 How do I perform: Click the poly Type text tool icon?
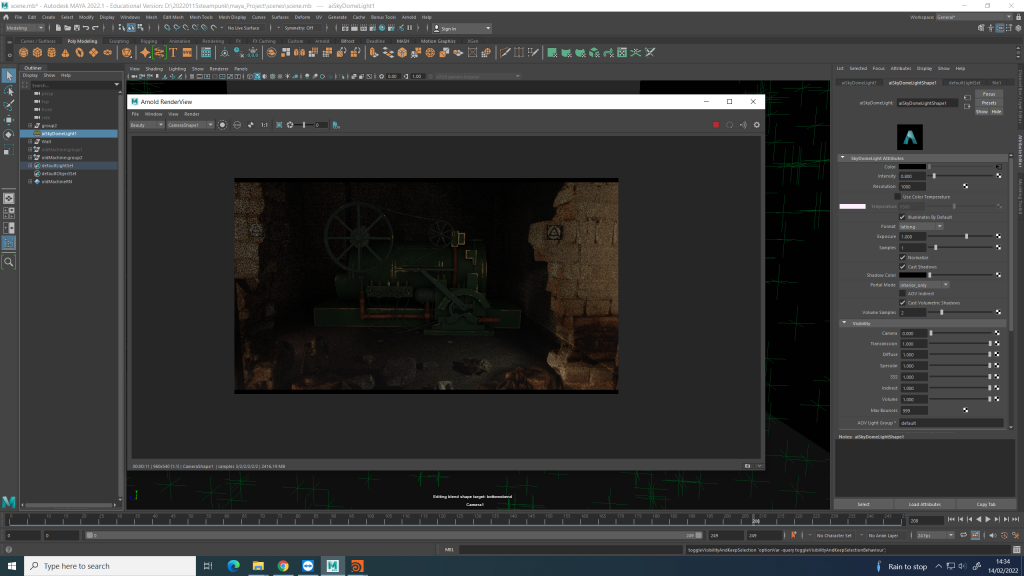pos(173,53)
